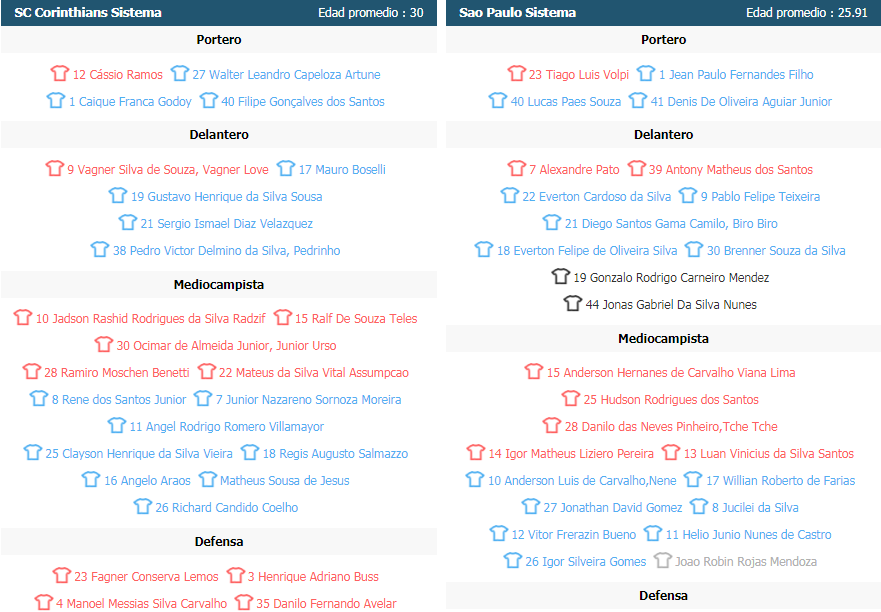Open player Rene dos Santos Junior
The image size is (881, 612).
click(119, 400)
